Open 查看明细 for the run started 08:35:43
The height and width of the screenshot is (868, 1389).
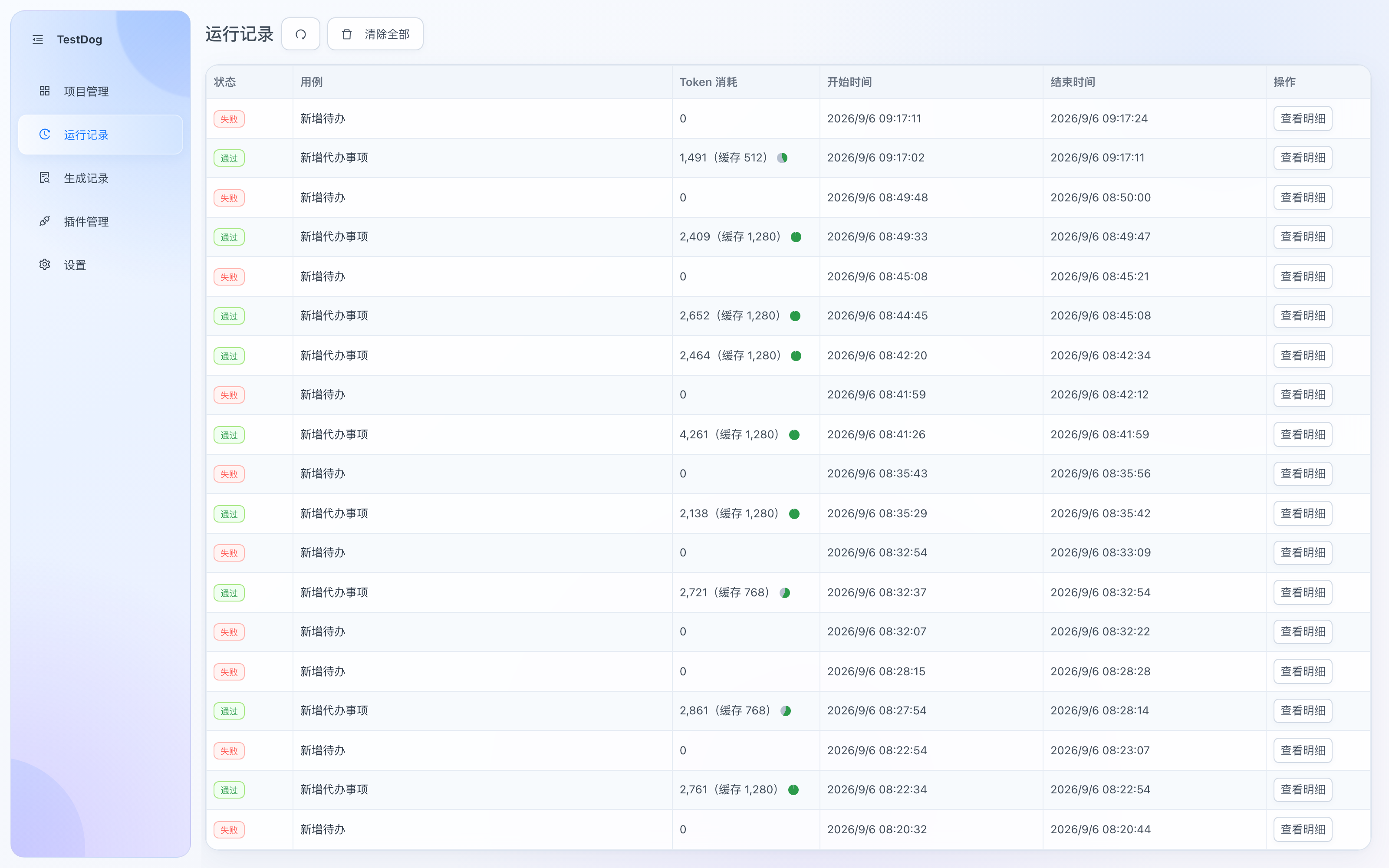(1303, 474)
